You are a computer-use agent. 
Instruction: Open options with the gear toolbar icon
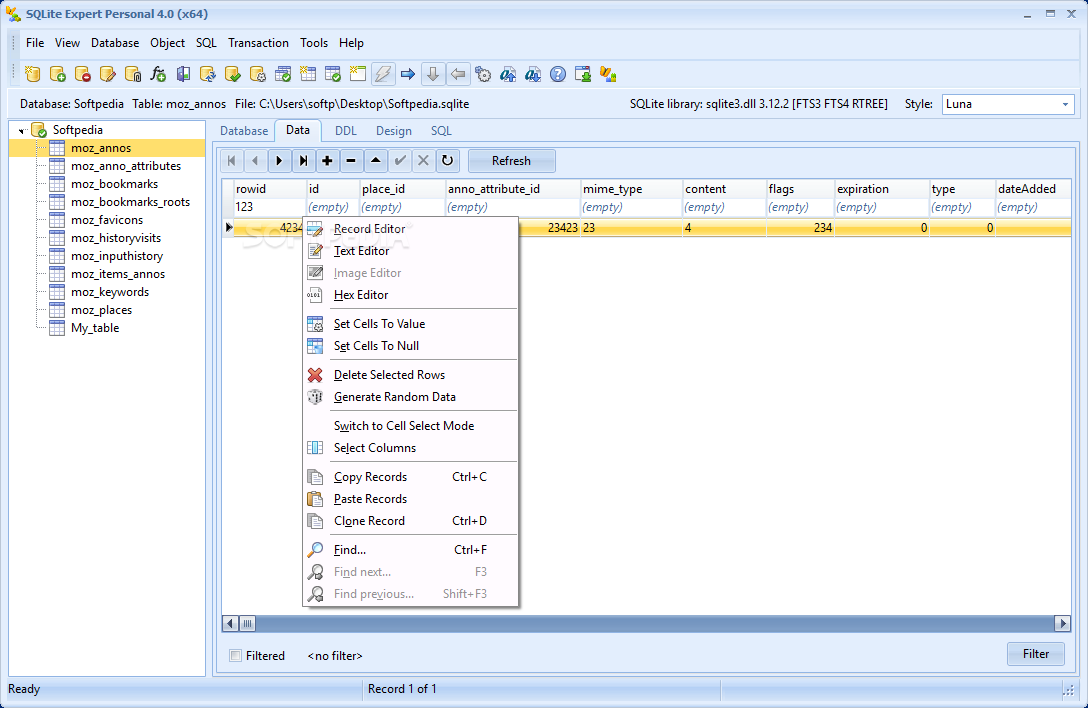click(483, 74)
